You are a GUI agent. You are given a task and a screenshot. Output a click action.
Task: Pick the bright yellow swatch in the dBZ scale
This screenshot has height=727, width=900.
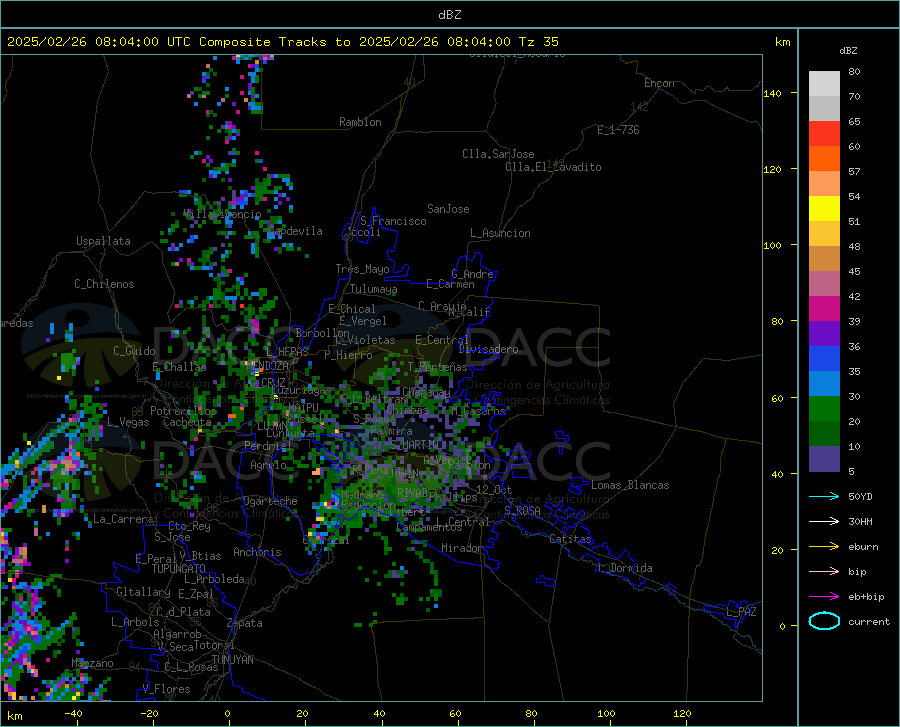[824, 208]
